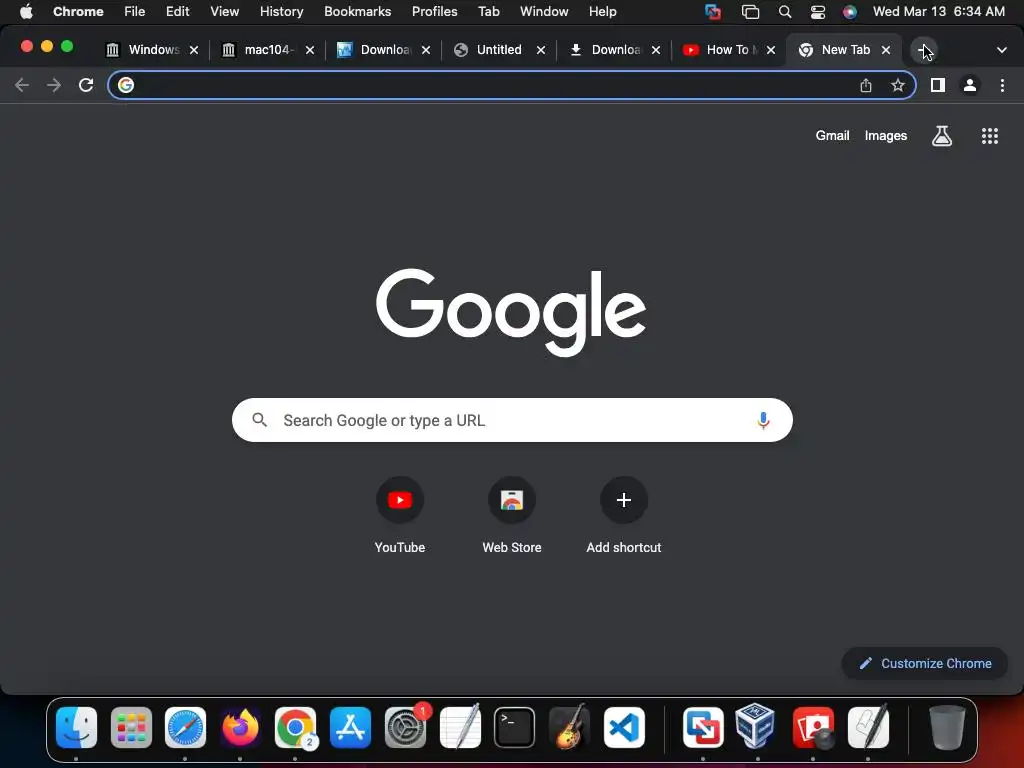Expand the tab search chevron
The width and height of the screenshot is (1024, 768).
pos(1002,50)
